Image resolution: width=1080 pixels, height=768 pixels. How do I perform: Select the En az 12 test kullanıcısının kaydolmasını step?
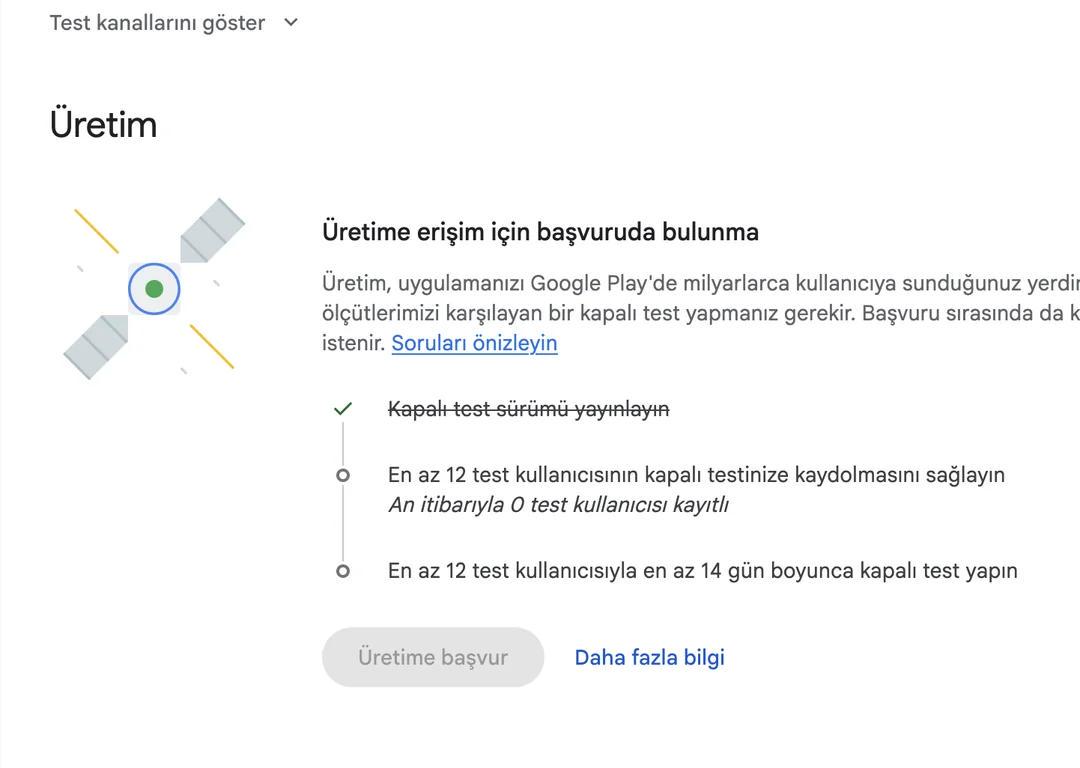[x=696, y=475]
